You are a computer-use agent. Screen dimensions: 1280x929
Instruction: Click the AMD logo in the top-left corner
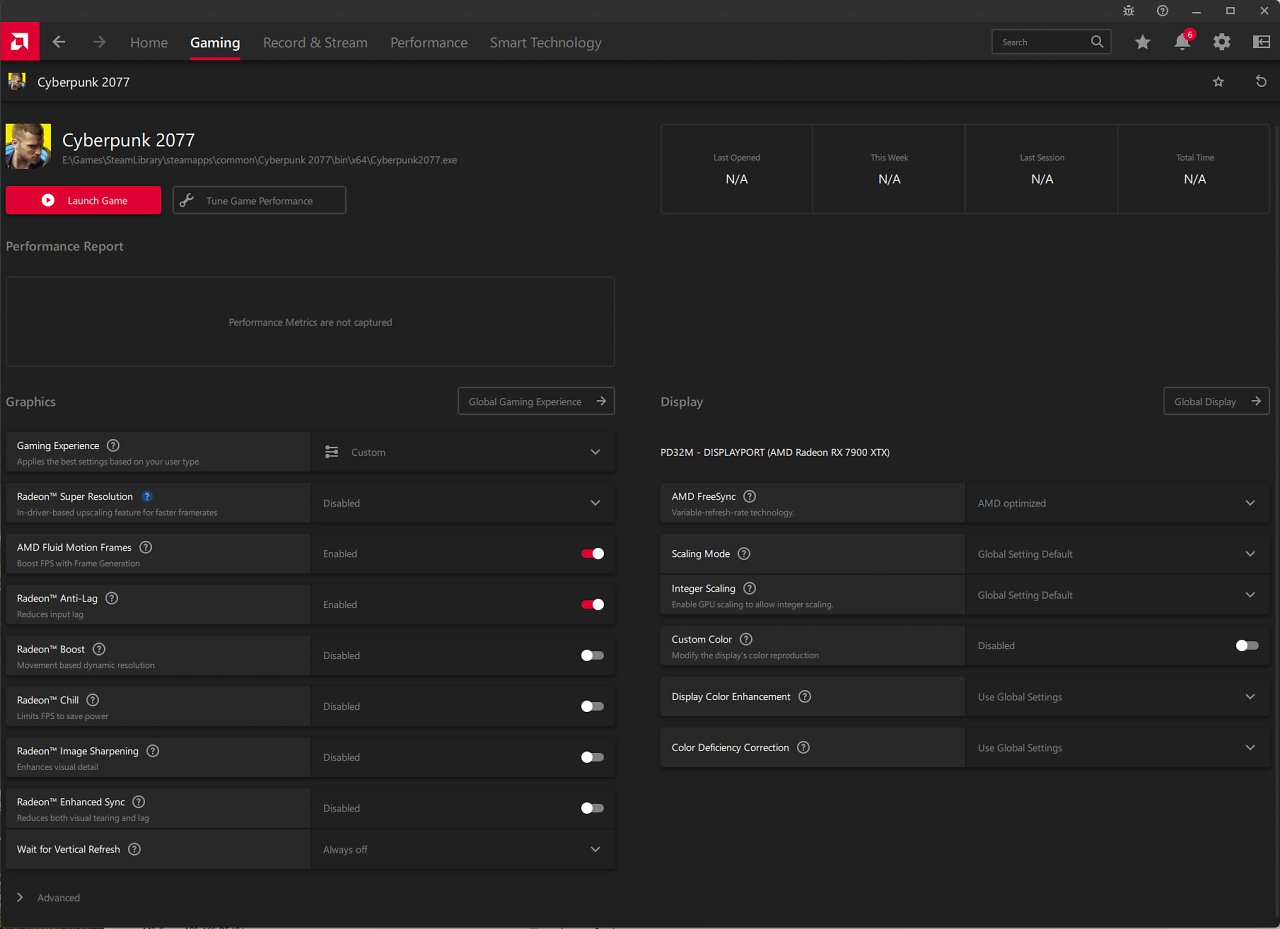20,42
